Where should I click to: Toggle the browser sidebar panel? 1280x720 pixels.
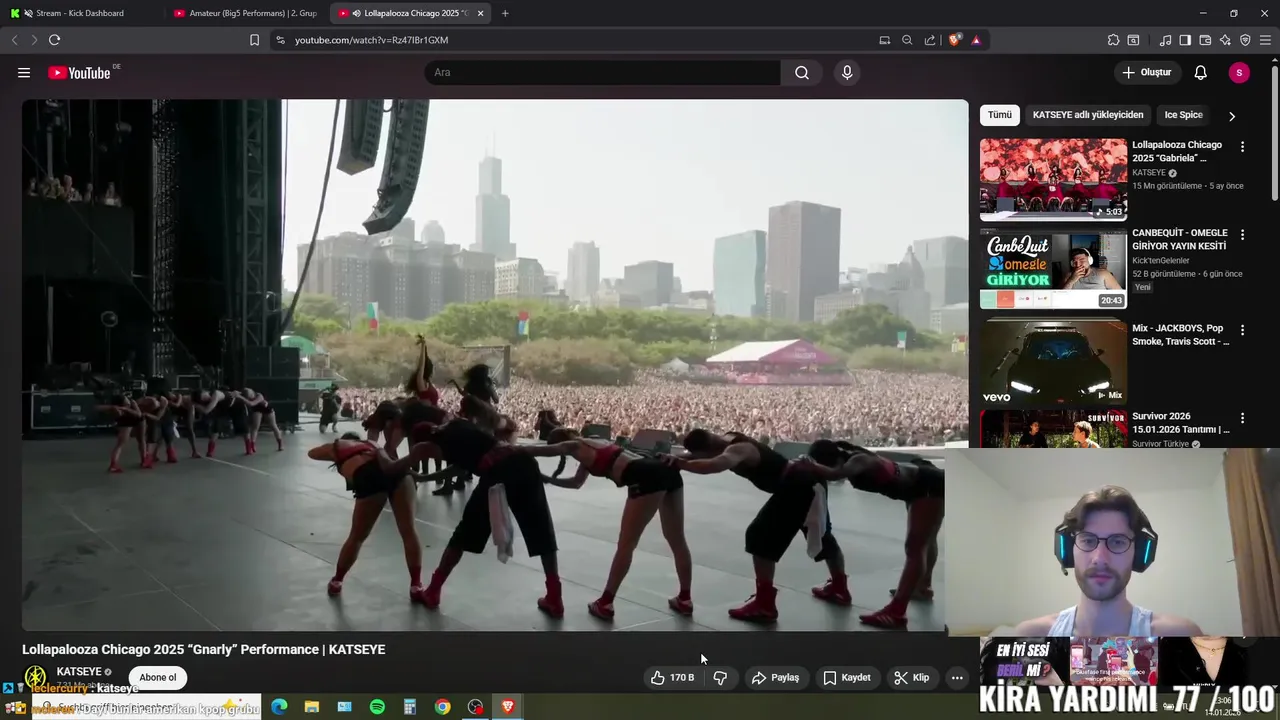1185,40
